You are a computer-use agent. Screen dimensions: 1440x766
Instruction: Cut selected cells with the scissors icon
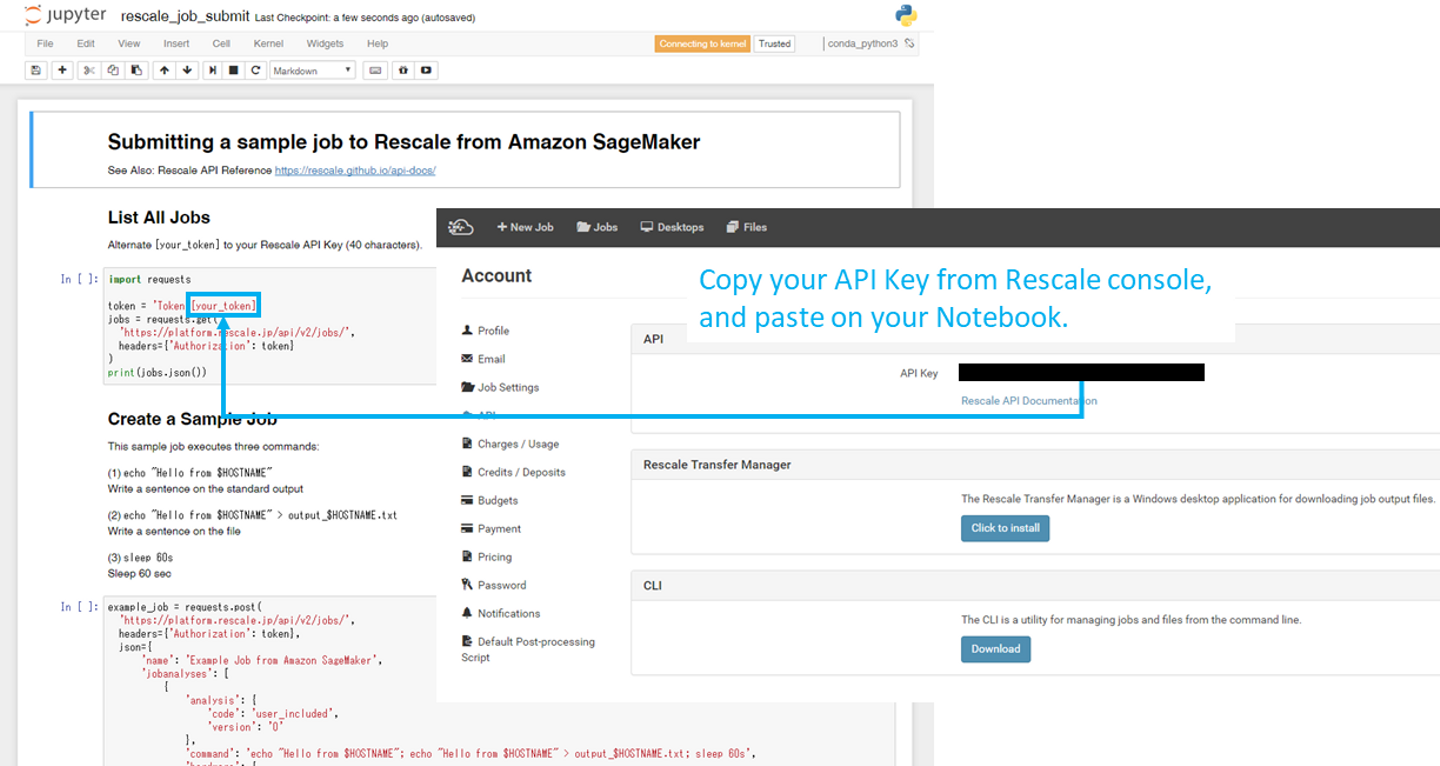pyautogui.click(x=89, y=70)
